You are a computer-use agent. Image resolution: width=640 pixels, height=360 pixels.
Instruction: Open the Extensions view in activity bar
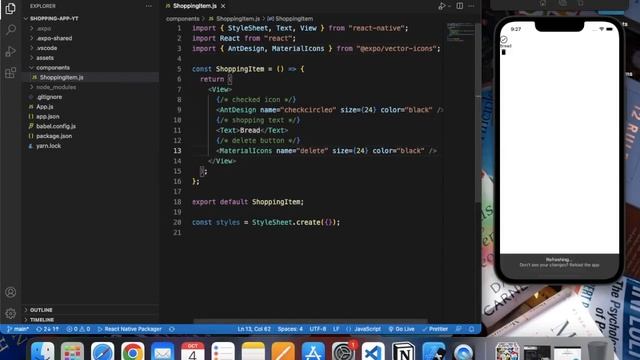click(x=11, y=73)
